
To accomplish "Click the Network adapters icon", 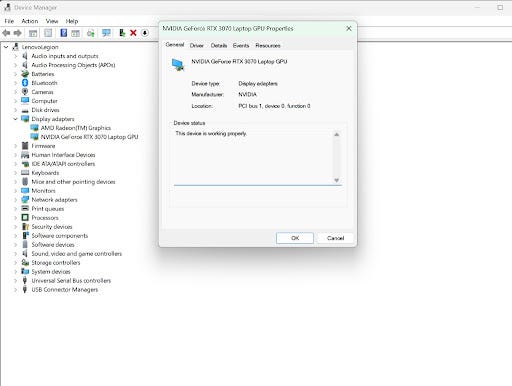I will click(x=25, y=200).
